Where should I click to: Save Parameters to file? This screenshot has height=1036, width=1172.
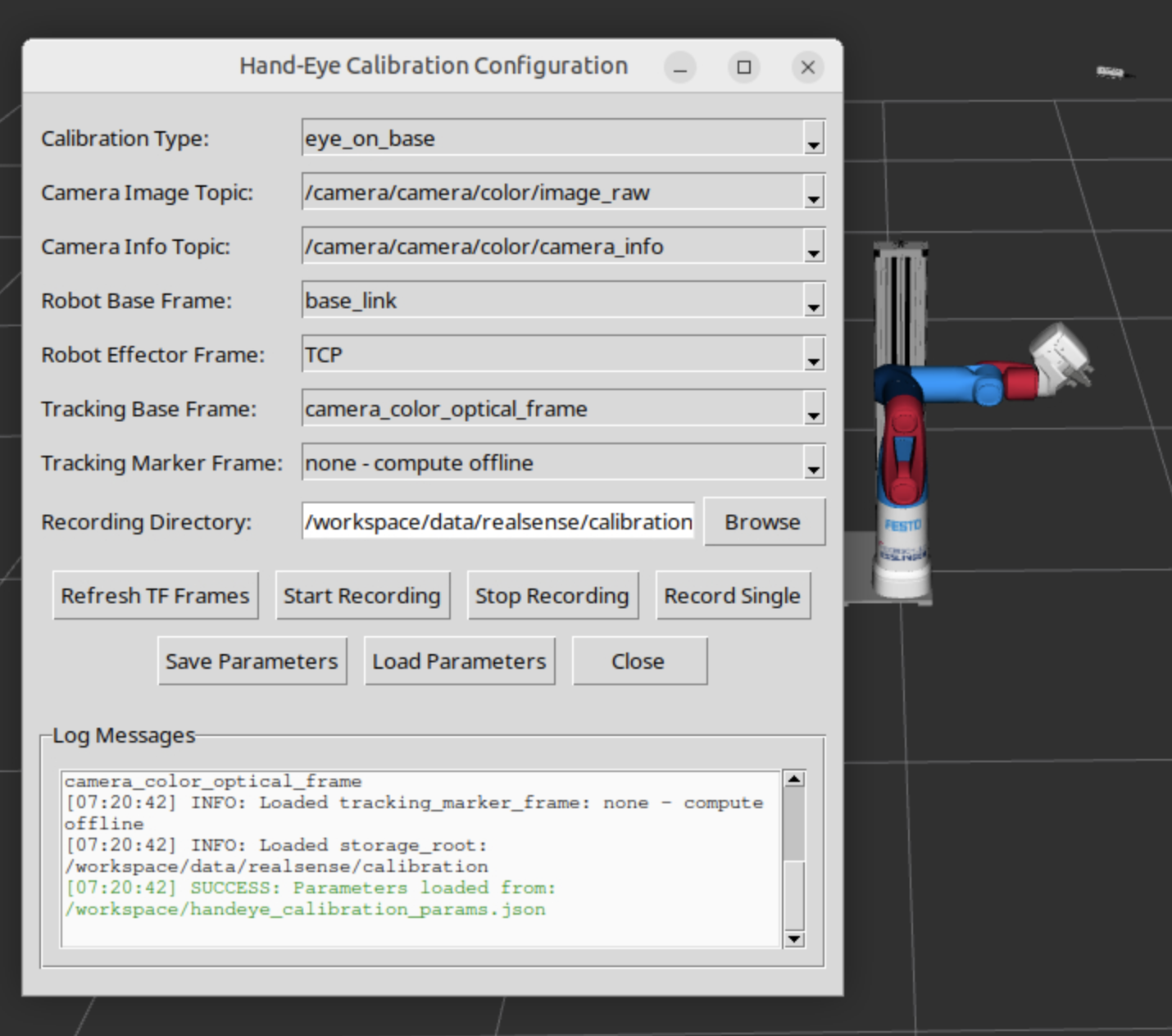click(252, 661)
